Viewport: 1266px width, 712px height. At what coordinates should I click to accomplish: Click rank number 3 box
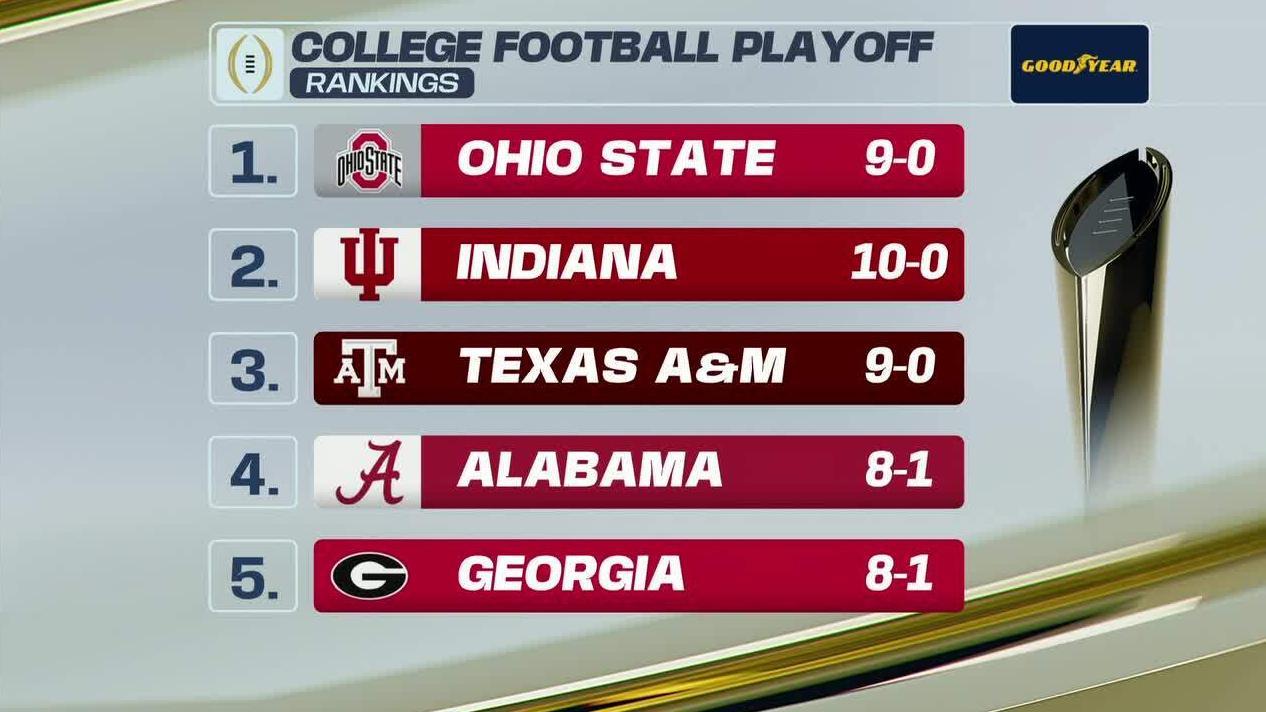click(253, 369)
